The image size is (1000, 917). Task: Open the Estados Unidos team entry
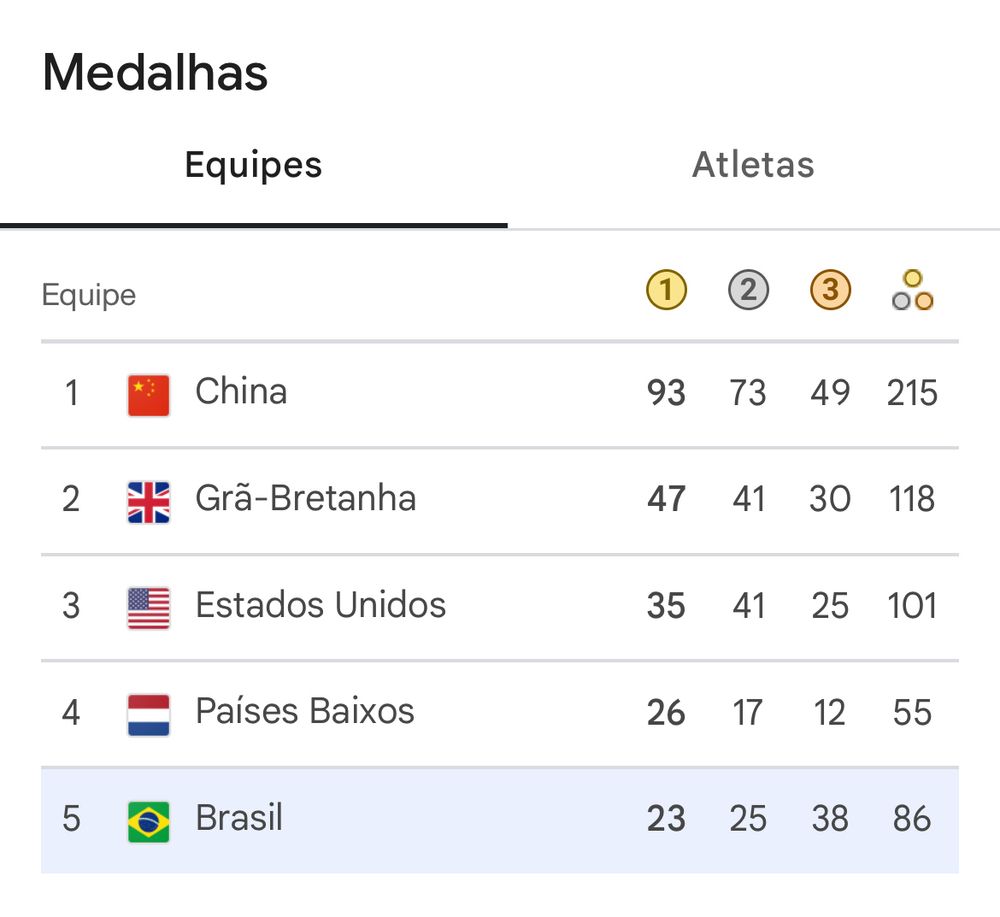coord(500,608)
